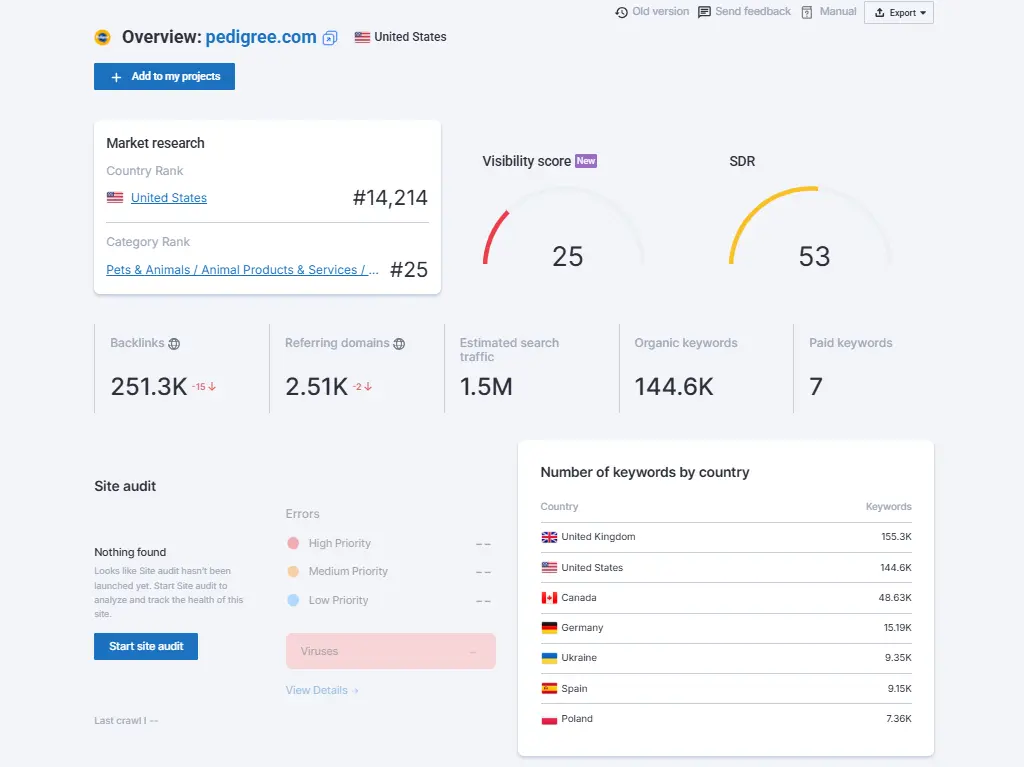Click the Last crawl text
Image resolution: width=1024 pixels, height=767 pixels.
126,721
